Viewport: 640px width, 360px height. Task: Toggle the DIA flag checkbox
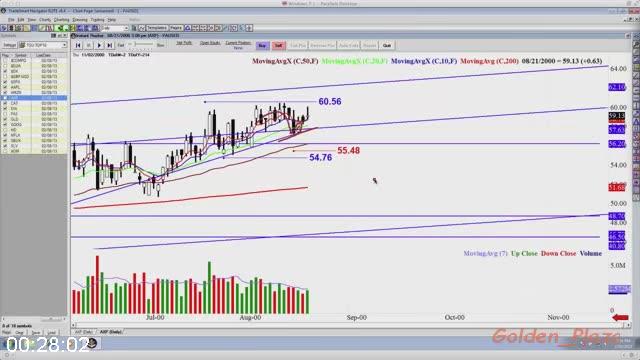click(5, 109)
